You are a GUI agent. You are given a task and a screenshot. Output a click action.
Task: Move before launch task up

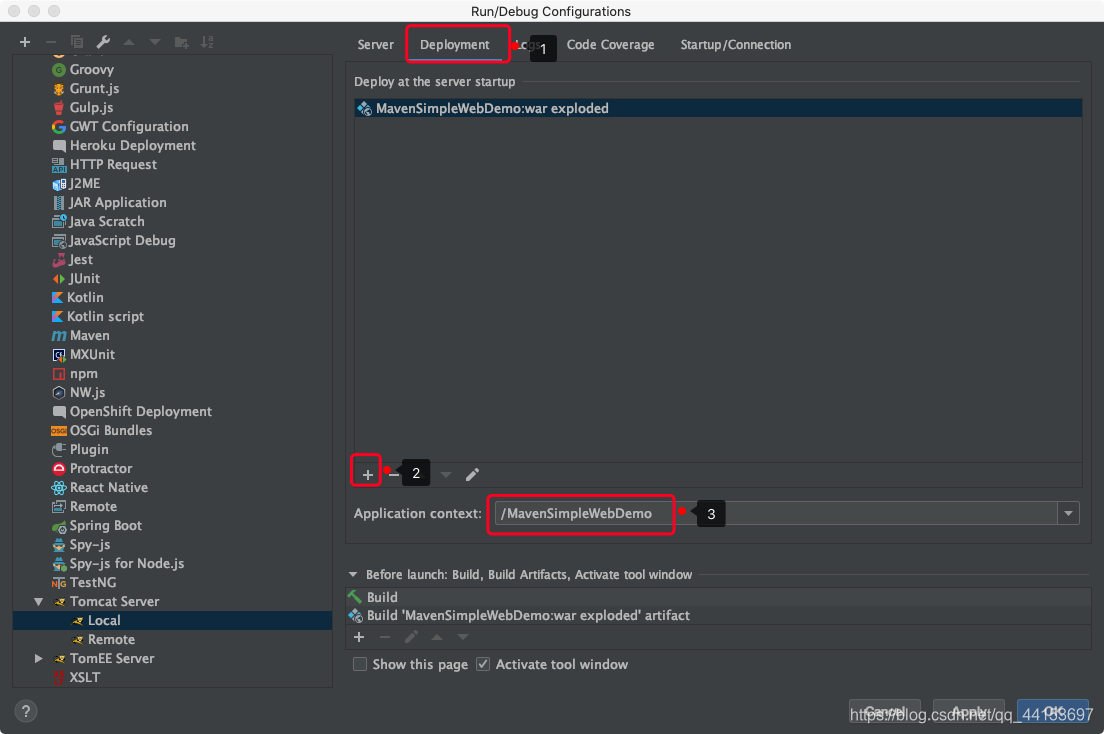coord(437,637)
